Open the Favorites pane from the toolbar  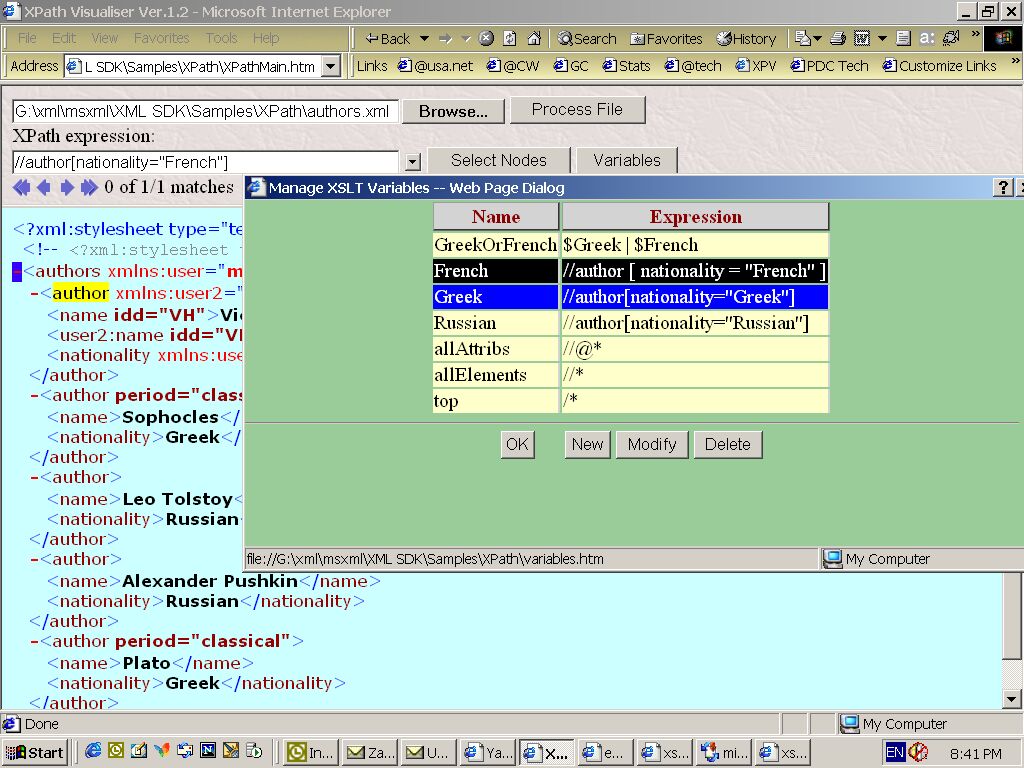point(666,39)
